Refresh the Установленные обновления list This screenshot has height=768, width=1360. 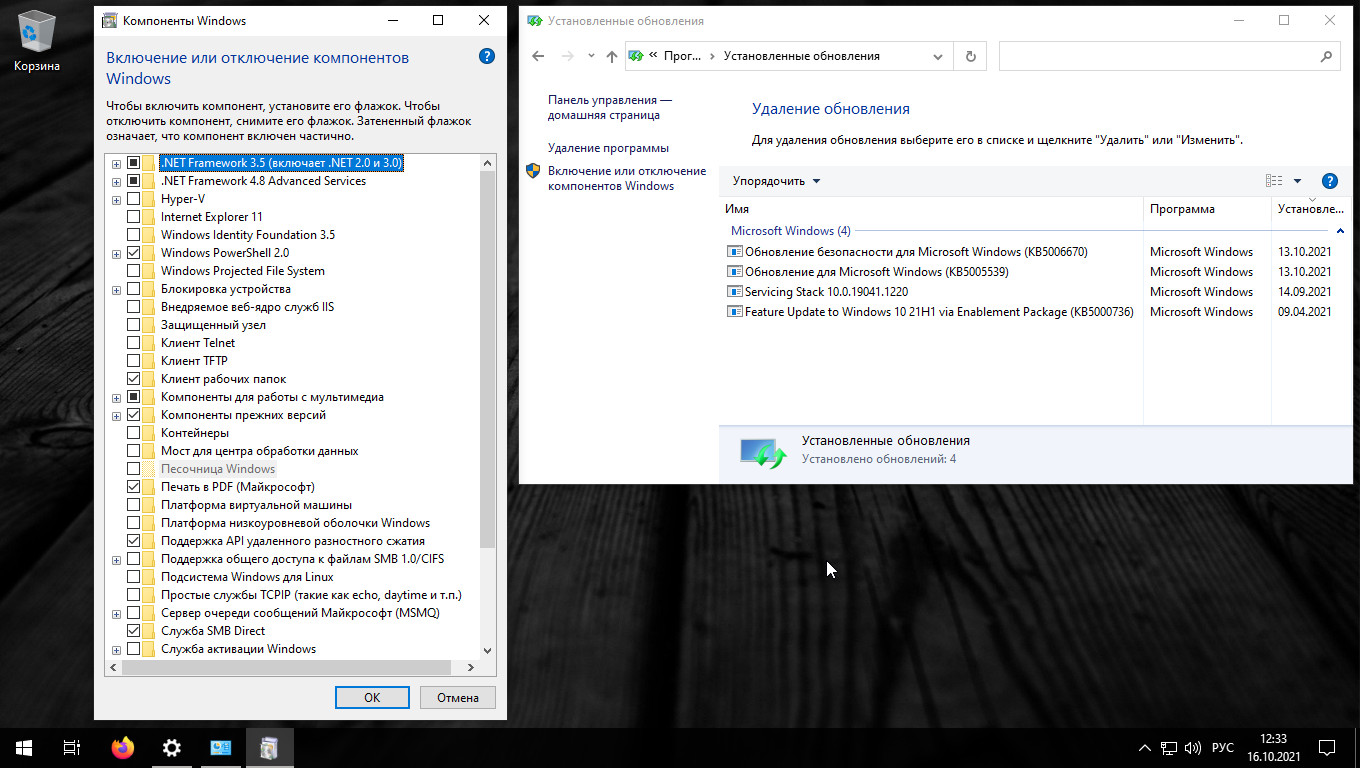click(x=970, y=57)
